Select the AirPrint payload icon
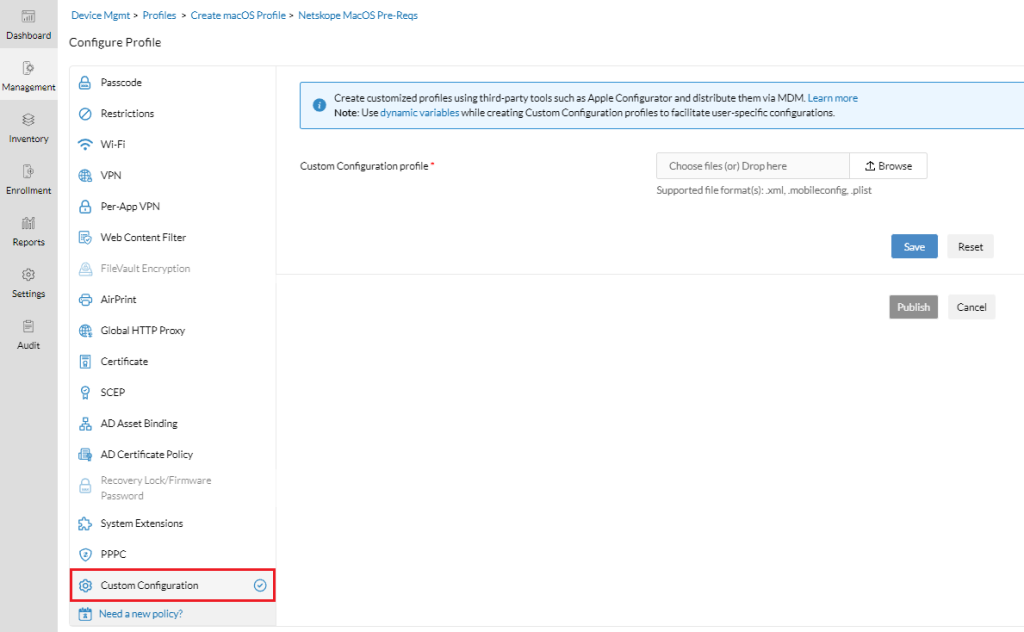 click(x=86, y=299)
